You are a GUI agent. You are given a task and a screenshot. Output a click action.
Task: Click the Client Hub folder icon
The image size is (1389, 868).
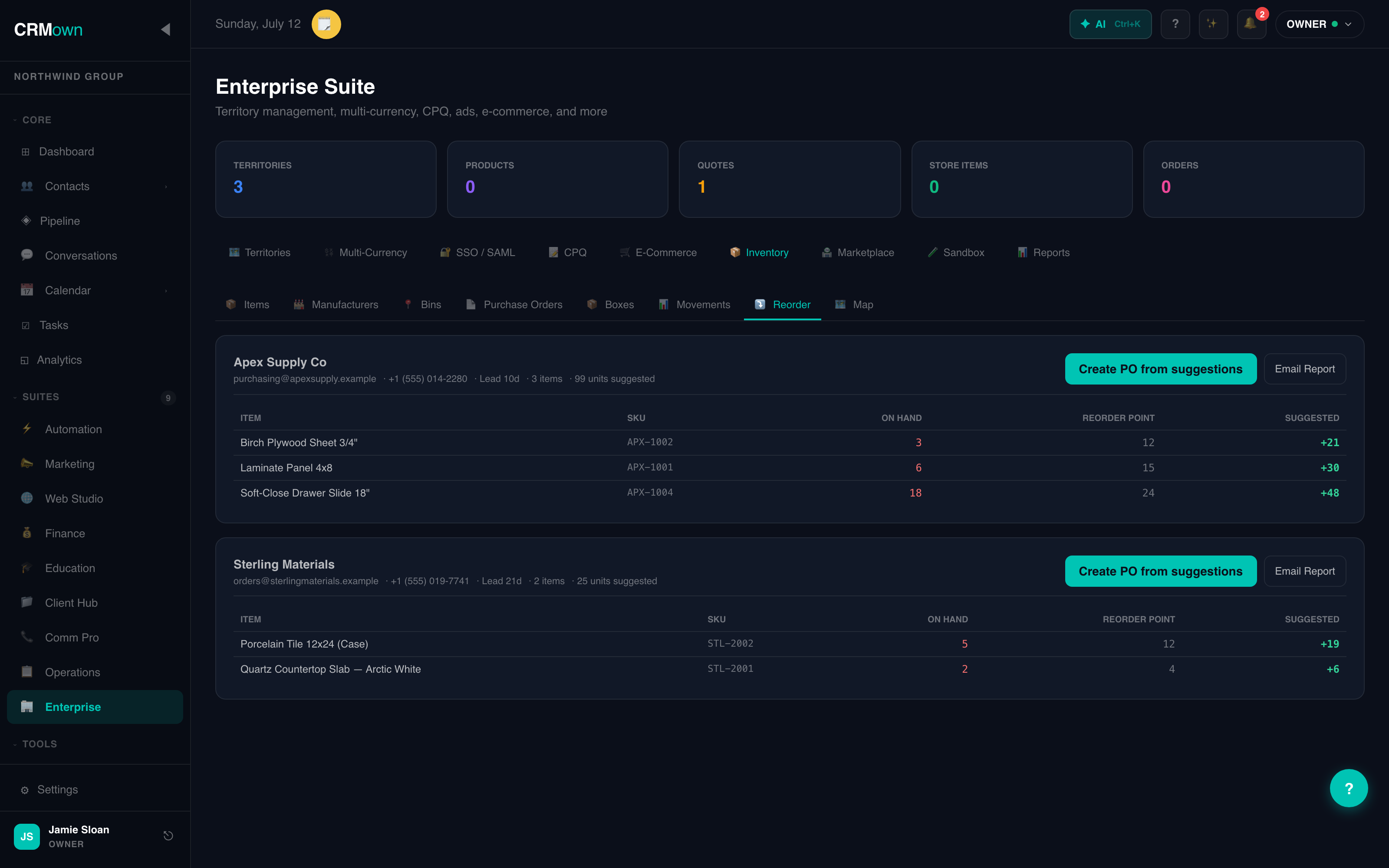27,602
